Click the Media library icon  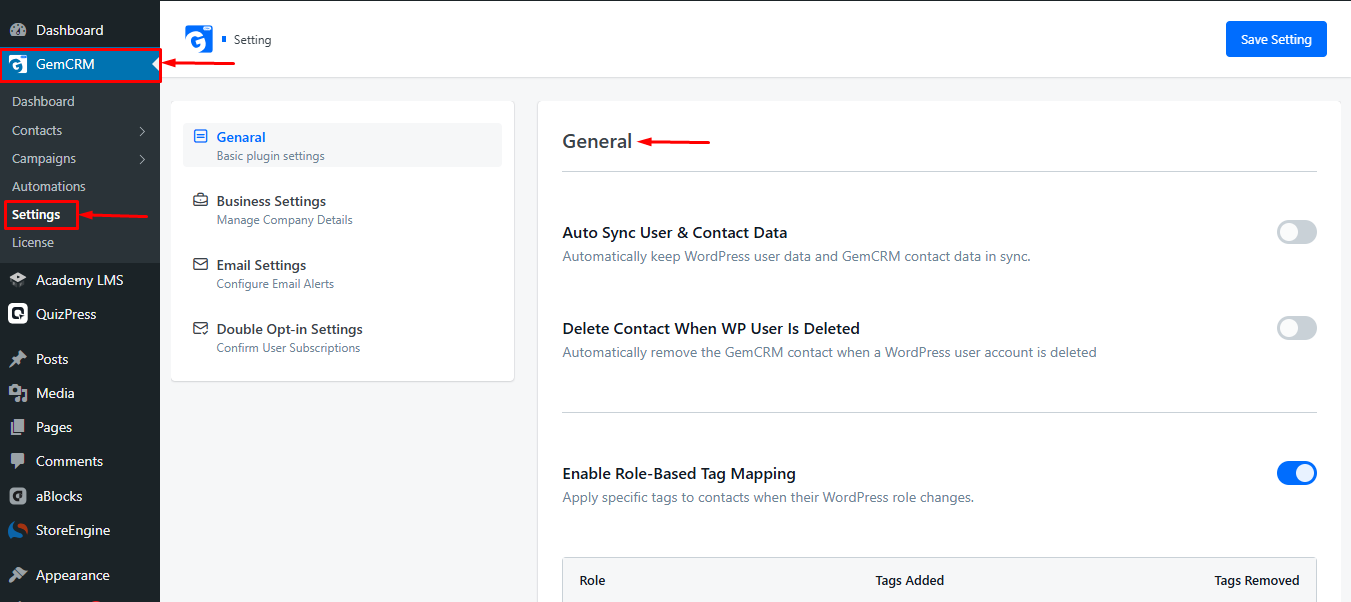point(18,393)
